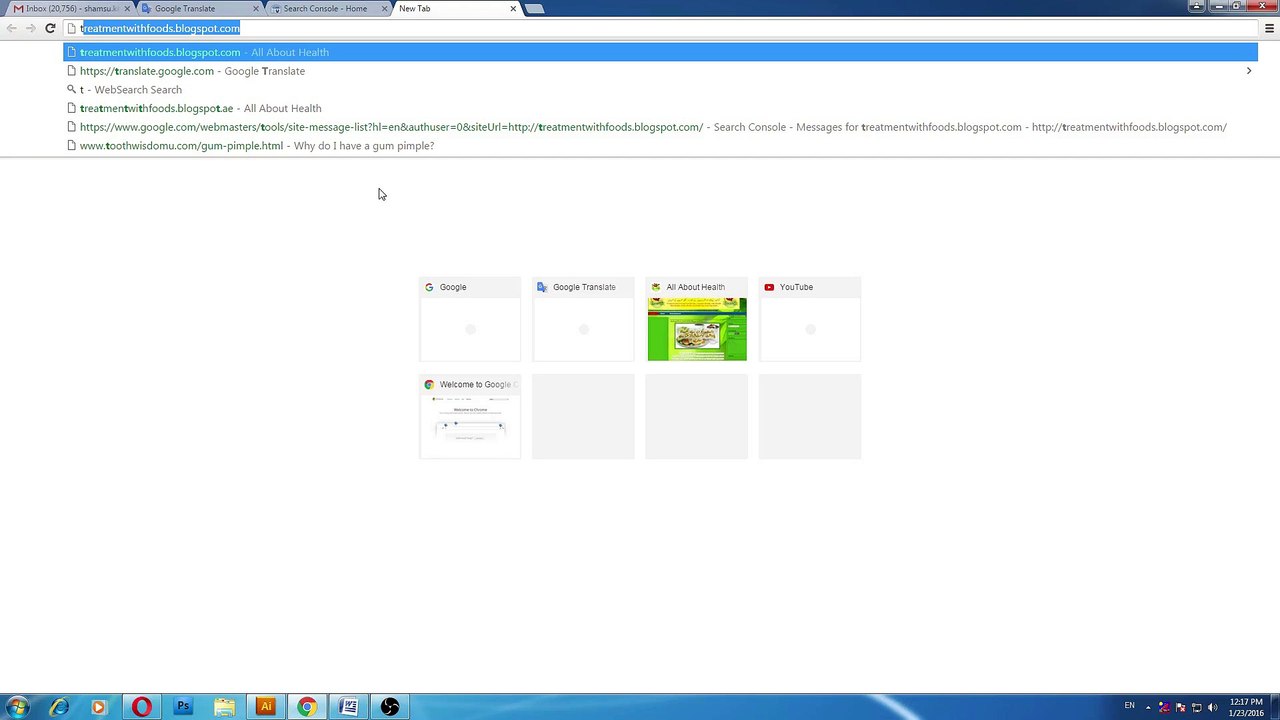
Task: Close the Search Console tab
Action: (x=384, y=8)
